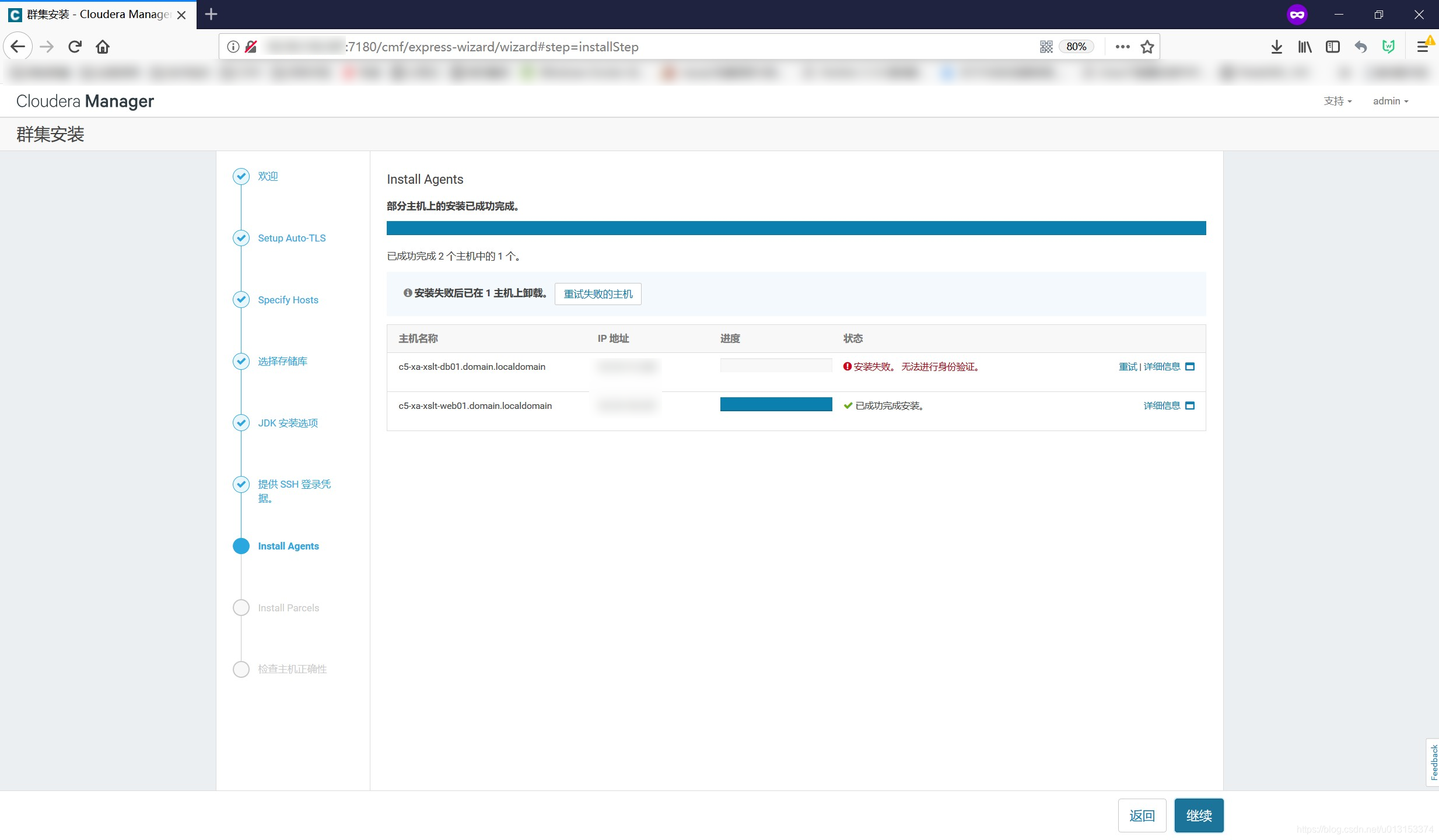Open the downloads arrow icon
This screenshot has width=1439, height=840.
[x=1276, y=47]
